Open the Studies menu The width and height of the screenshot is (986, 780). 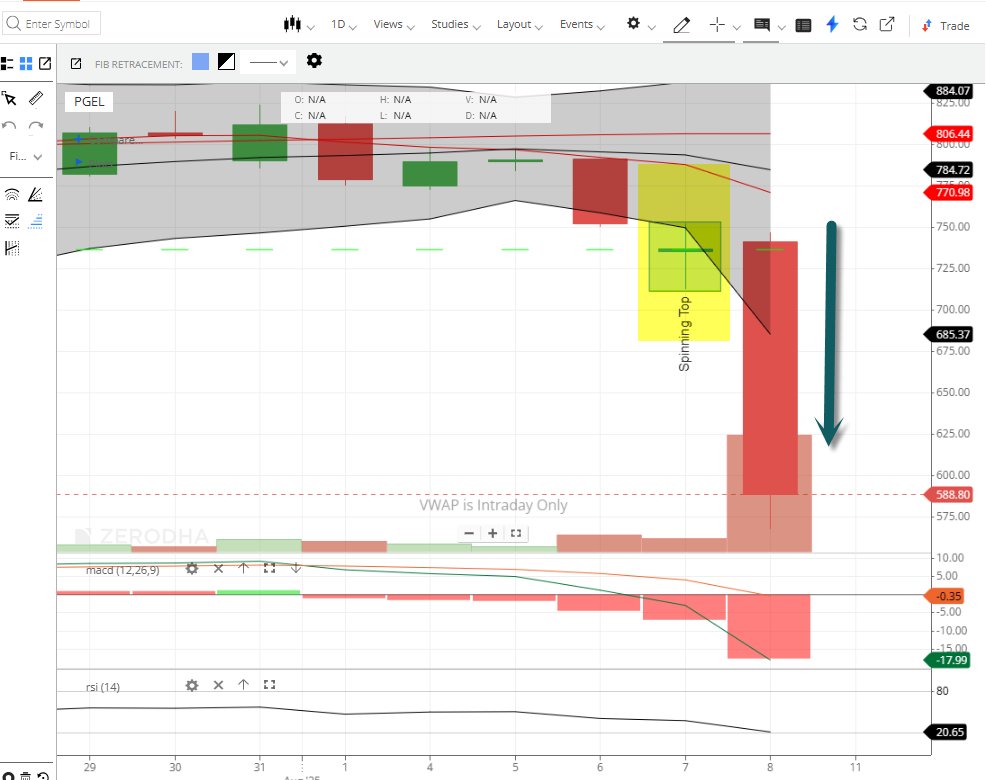(x=455, y=25)
